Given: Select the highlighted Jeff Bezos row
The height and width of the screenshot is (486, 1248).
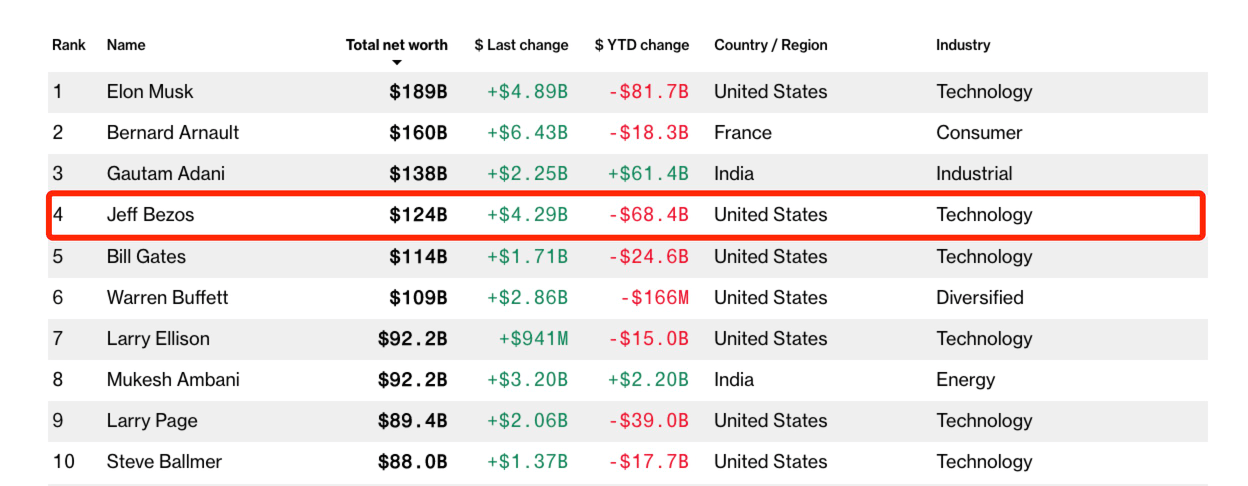Looking at the screenshot, I should 626,215.
